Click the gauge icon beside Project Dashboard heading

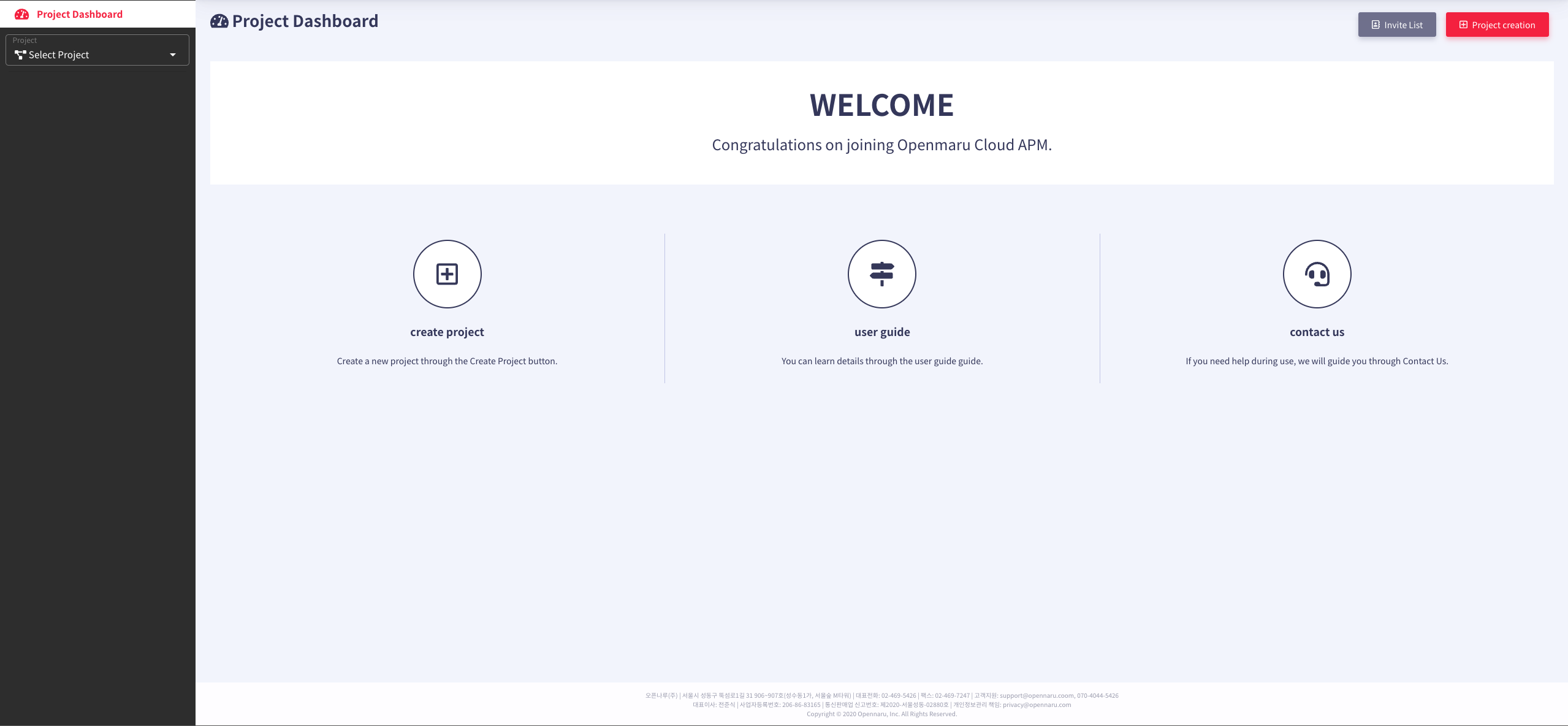click(x=219, y=21)
